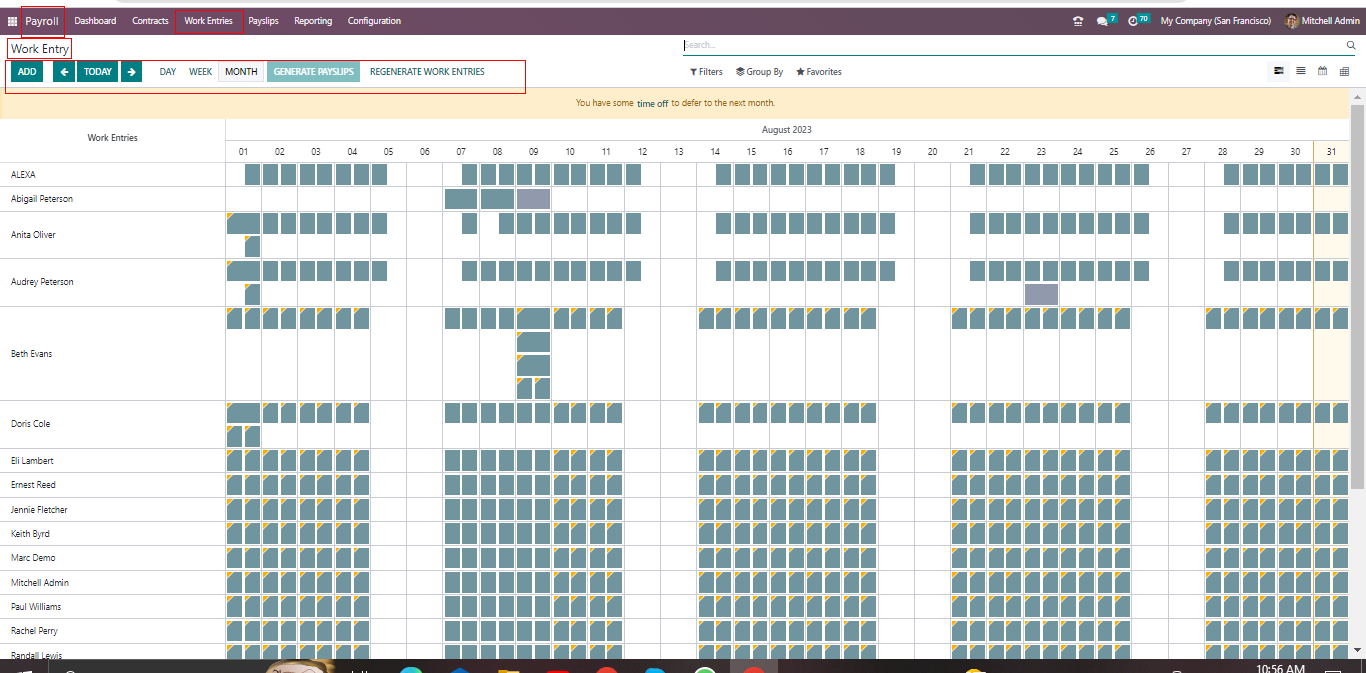This screenshot has height=673, width=1366.
Task: Select the Week scale option
Action: [x=200, y=72]
